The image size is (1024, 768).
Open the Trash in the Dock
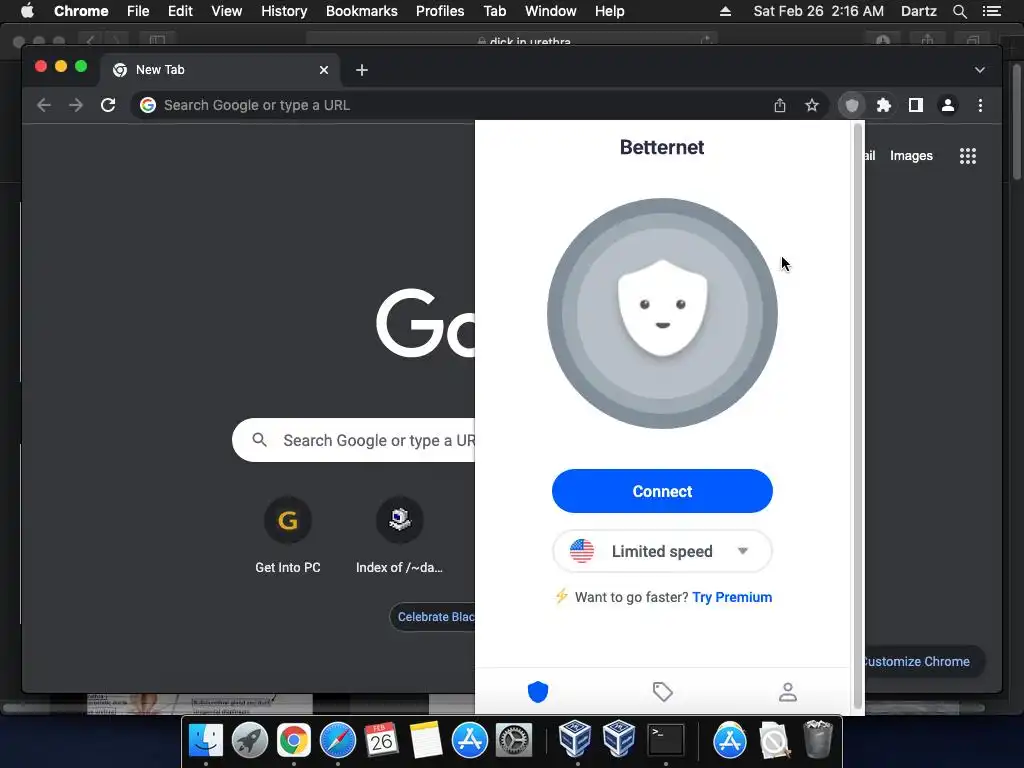[818, 740]
